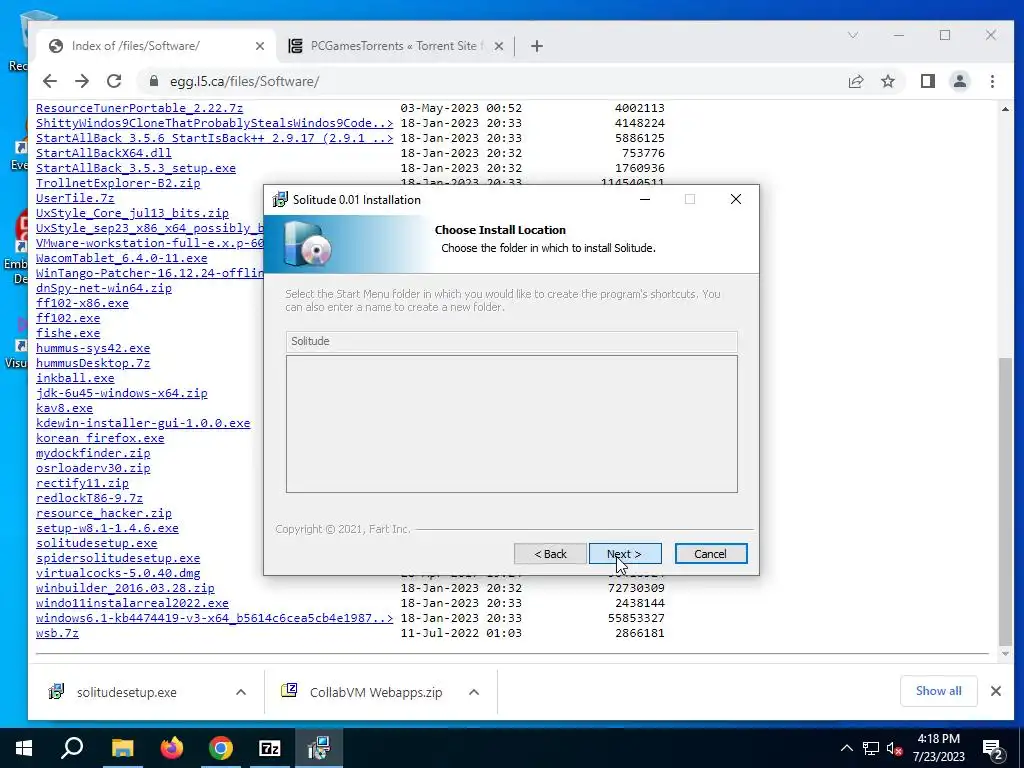Click hummus-sys42.exe link
The width and height of the screenshot is (1024, 768).
click(93, 348)
